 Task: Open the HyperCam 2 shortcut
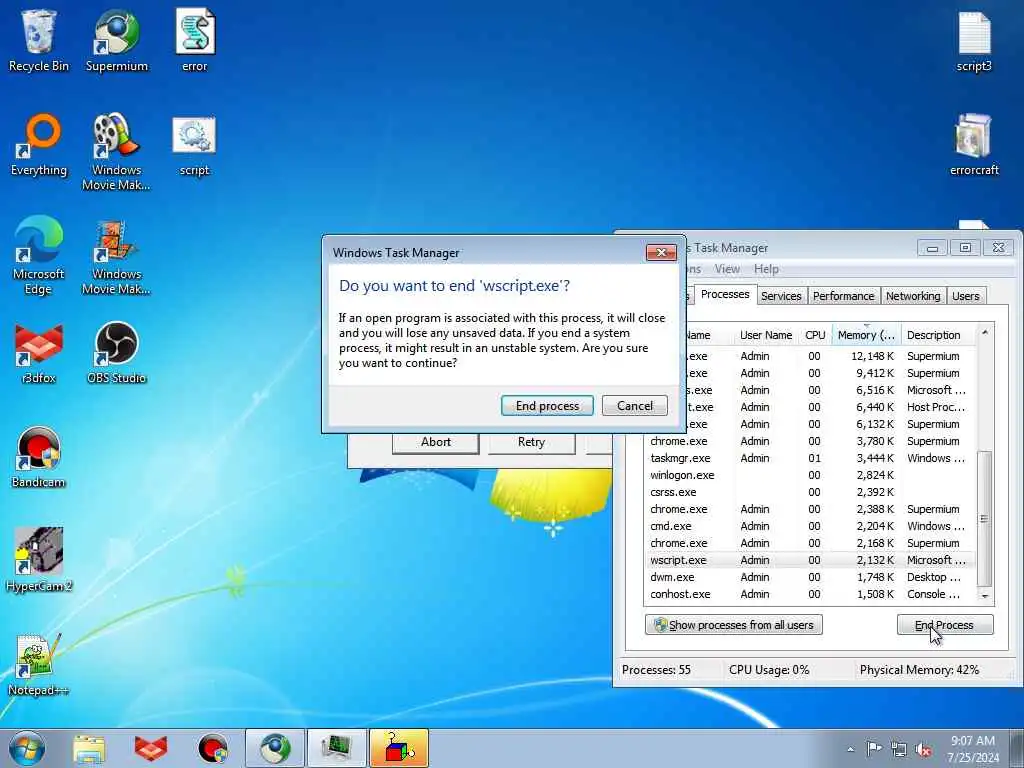[x=39, y=560]
